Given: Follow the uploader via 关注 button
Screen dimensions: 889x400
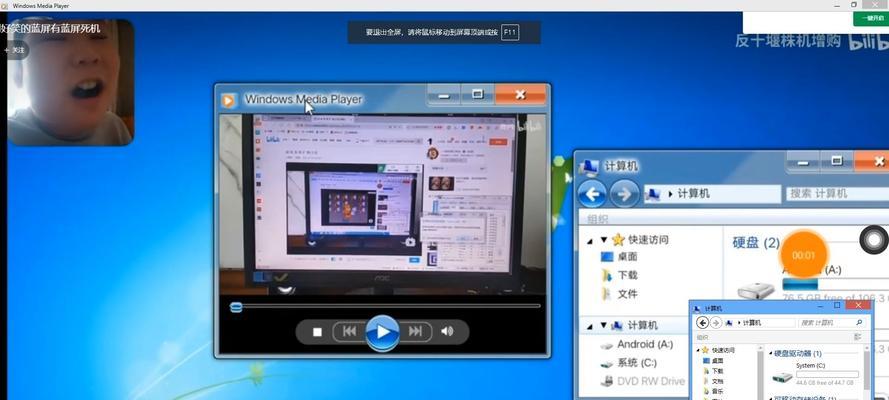Looking at the screenshot, I should (x=15, y=50).
